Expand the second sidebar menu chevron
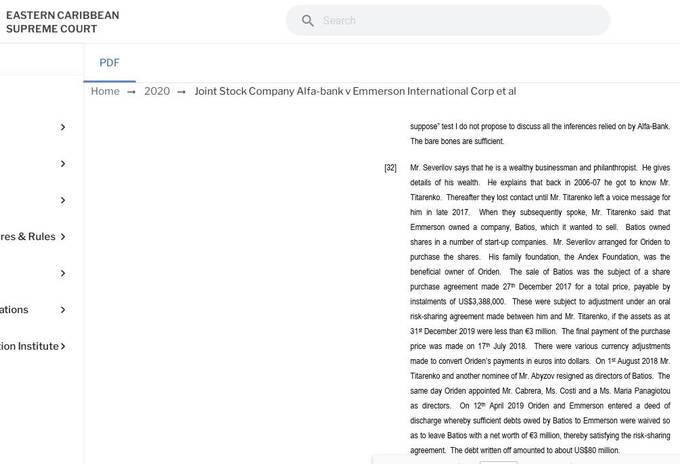 pos(63,163)
